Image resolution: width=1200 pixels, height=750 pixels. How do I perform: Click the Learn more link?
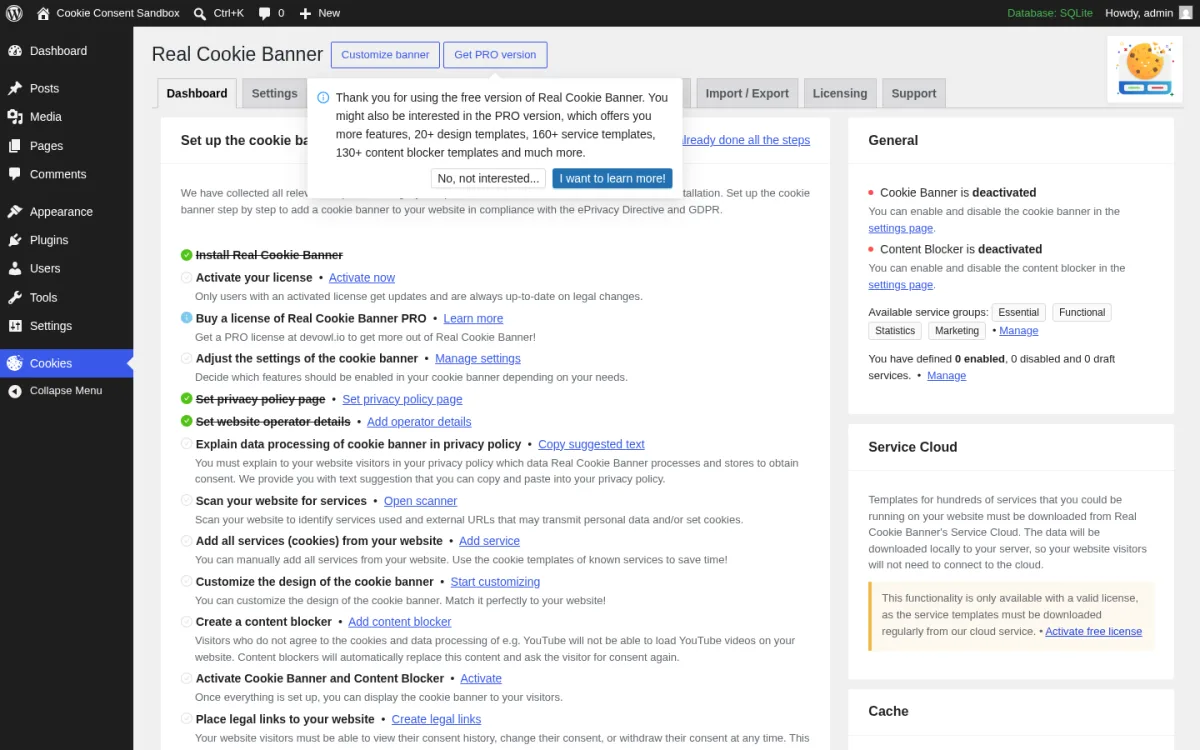point(473,318)
